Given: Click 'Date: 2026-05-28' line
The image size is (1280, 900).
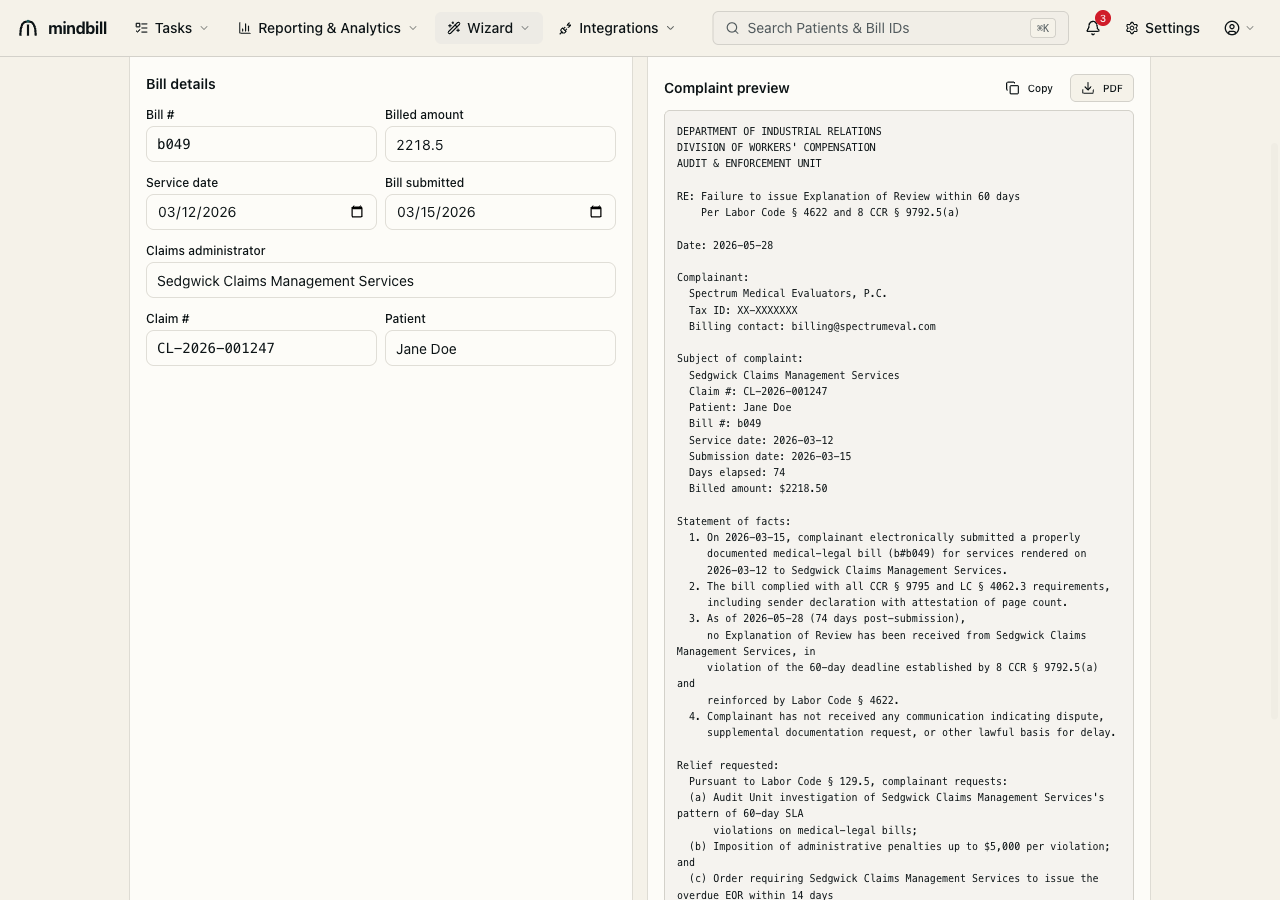Looking at the screenshot, I should [x=725, y=245].
